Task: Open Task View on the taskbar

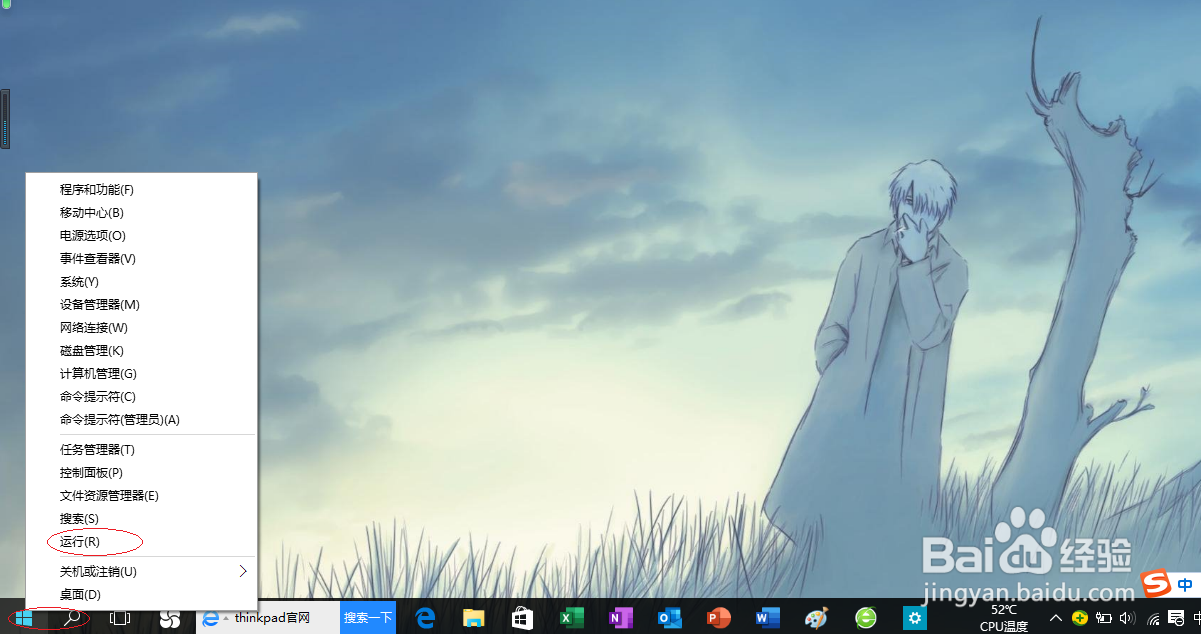Action: 120,619
